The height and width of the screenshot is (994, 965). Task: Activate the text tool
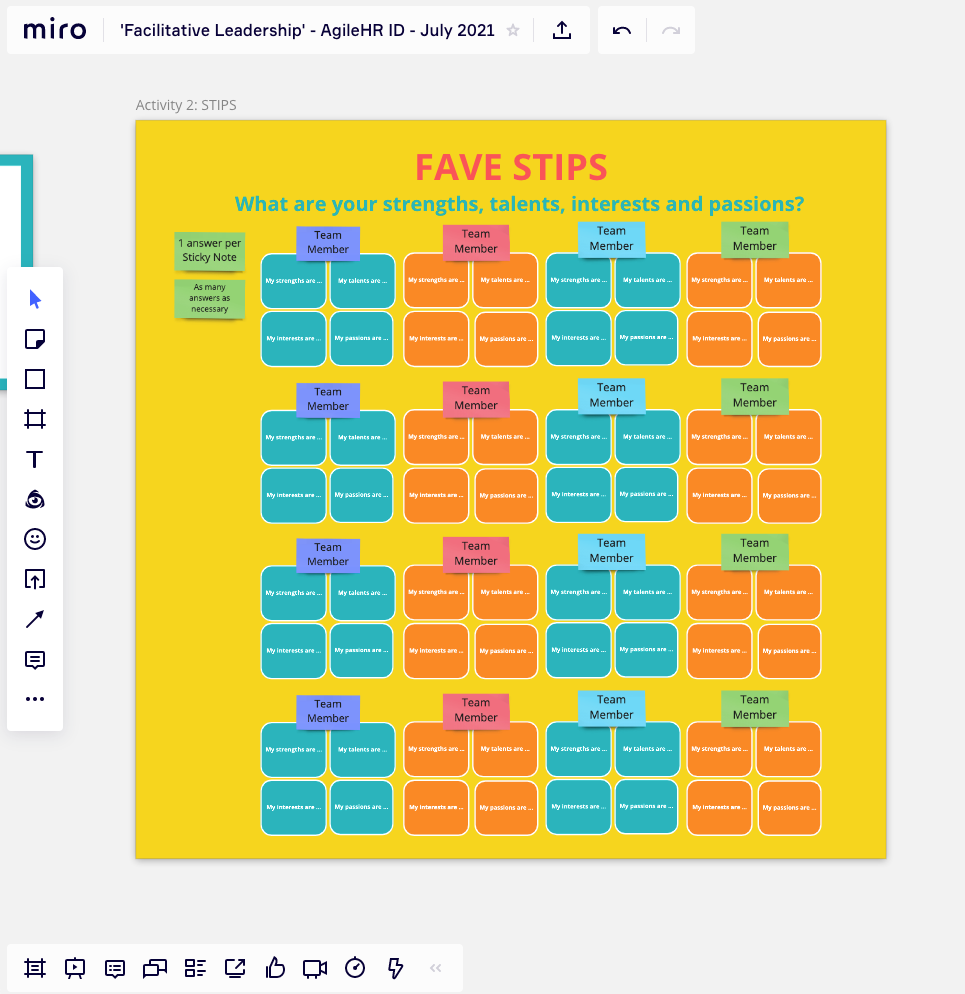35,459
